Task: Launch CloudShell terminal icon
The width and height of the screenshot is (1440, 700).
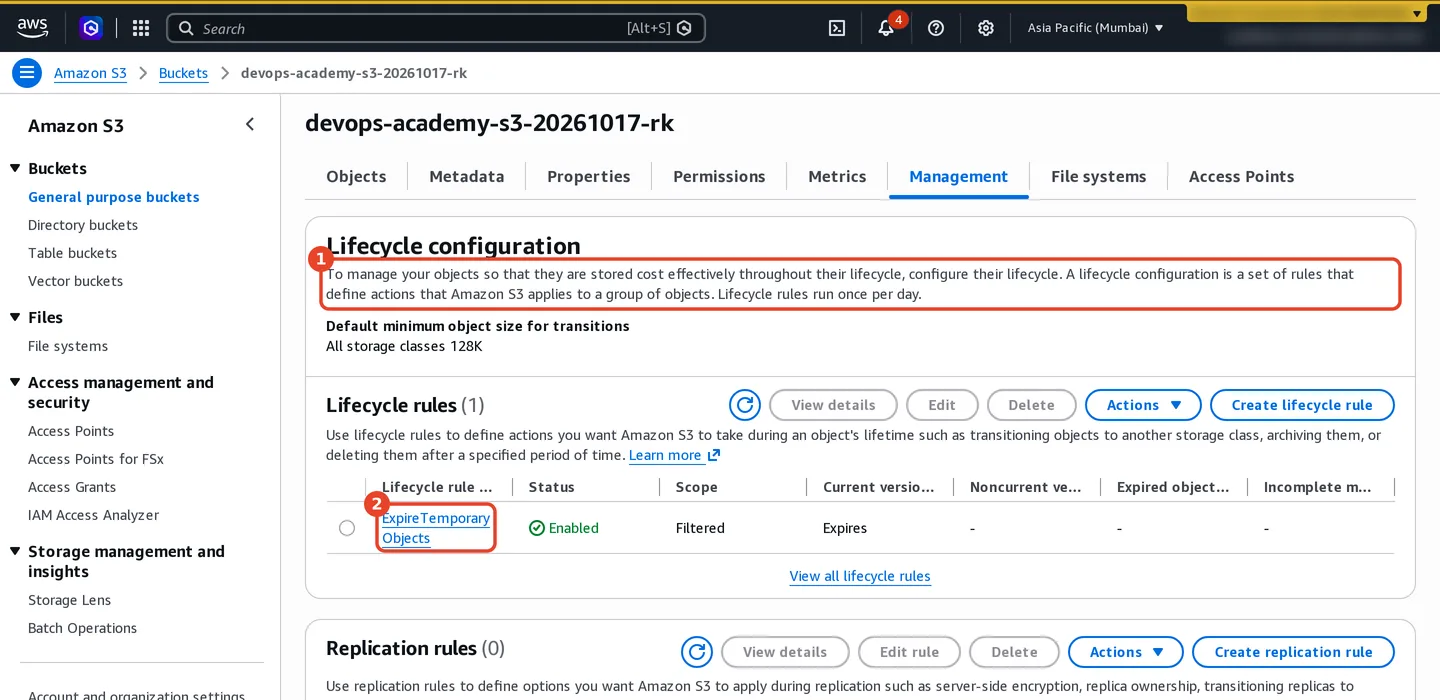Action: click(837, 28)
